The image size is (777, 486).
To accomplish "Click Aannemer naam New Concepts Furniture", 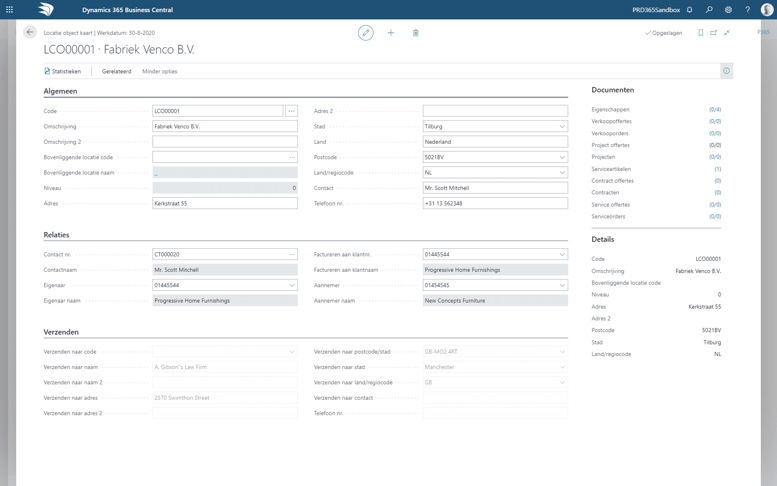I will [x=495, y=300].
